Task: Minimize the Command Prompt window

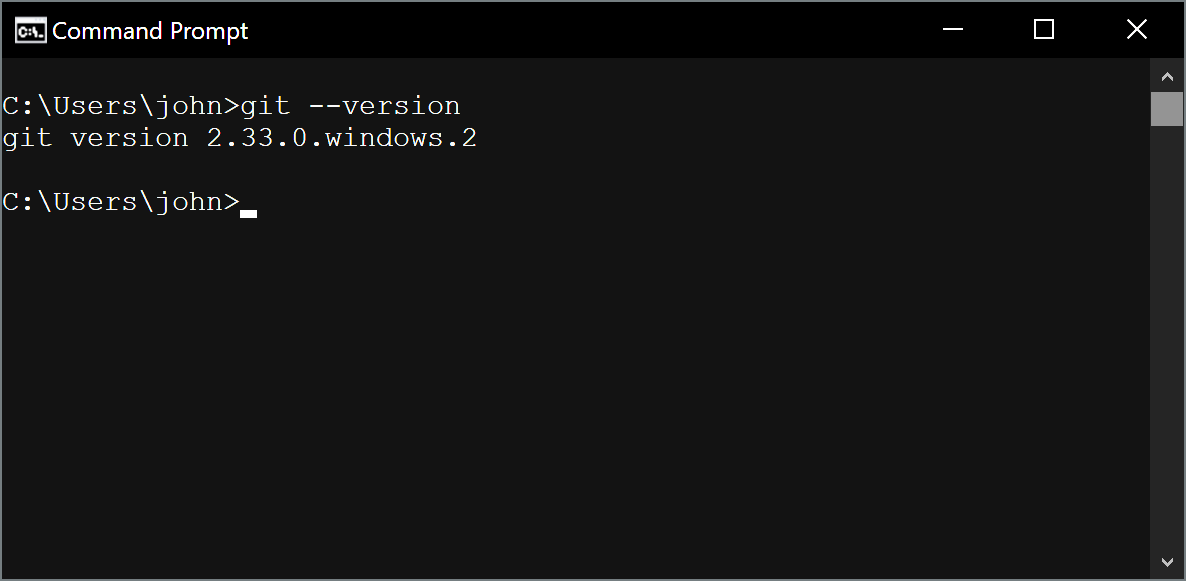Action: pos(953,30)
